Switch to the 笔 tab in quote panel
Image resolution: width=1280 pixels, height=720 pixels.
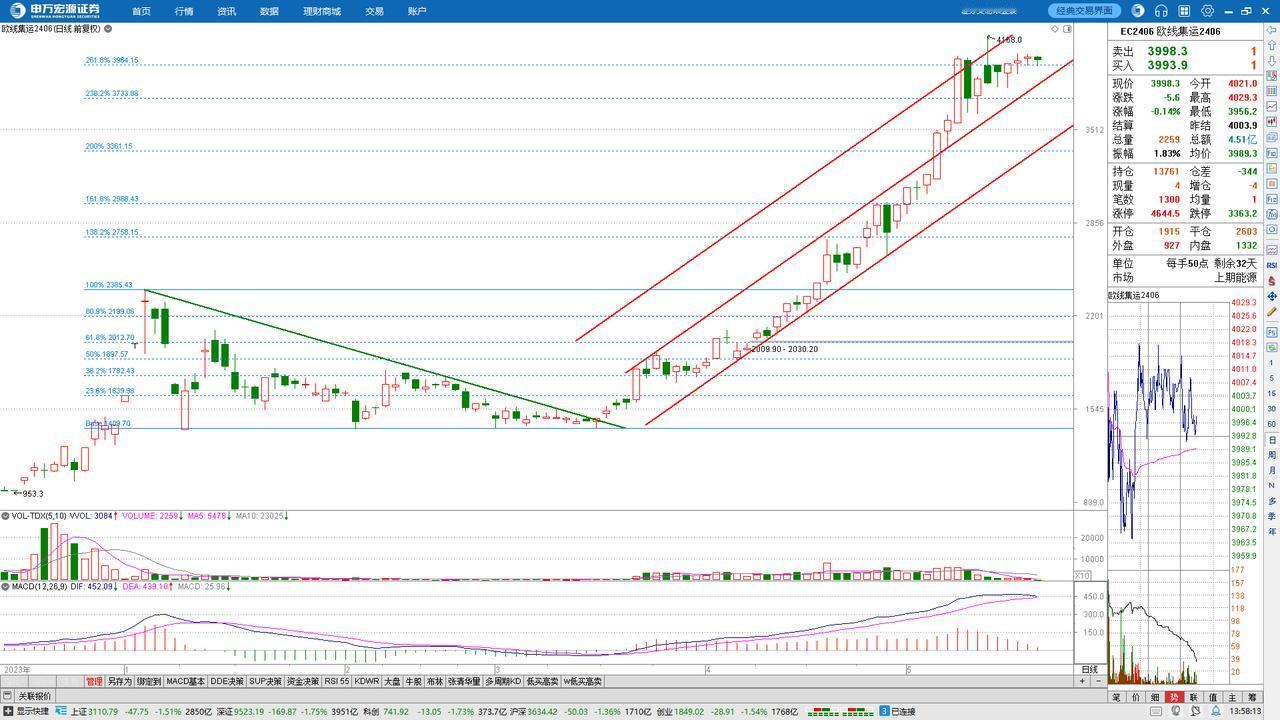coord(1116,697)
